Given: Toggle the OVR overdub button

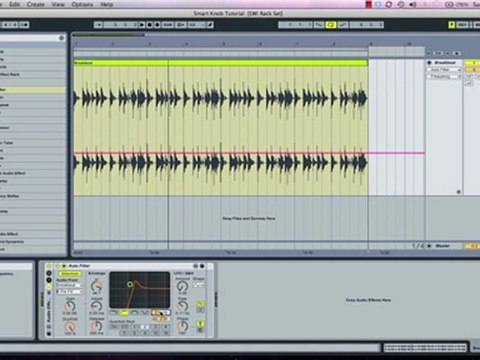Looking at the screenshot, I should coord(168,25).
